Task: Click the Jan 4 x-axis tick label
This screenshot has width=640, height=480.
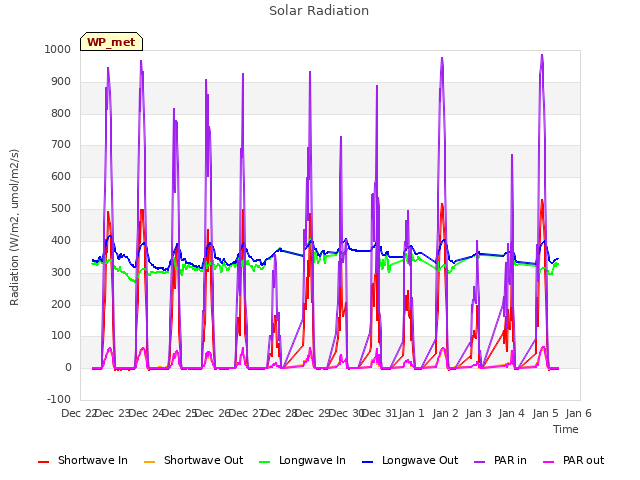Action: tap(511, 413)
